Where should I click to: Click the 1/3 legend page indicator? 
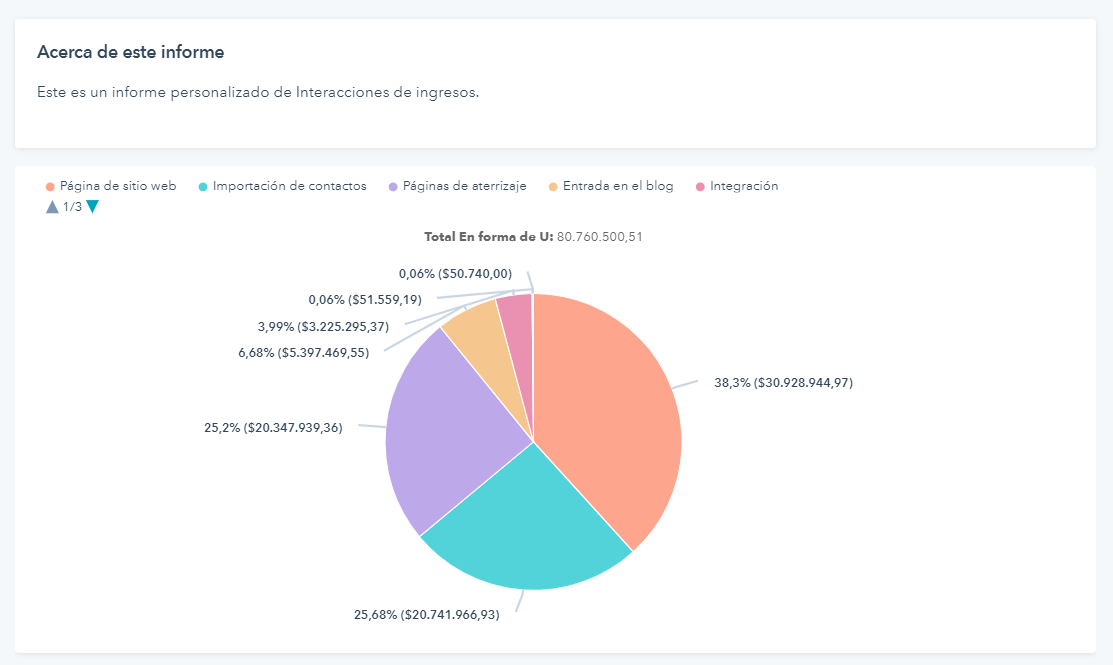click(x=72, y=207)
